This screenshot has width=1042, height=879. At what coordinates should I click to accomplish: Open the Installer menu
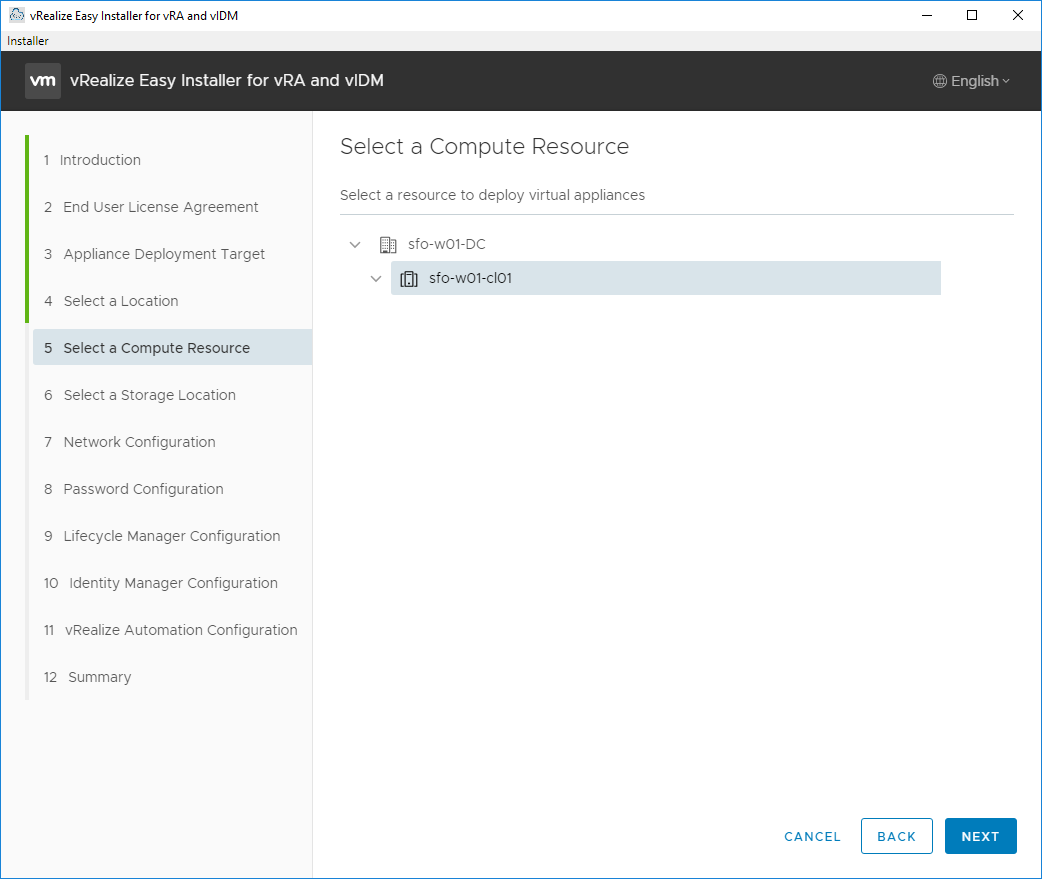(27, 41)
